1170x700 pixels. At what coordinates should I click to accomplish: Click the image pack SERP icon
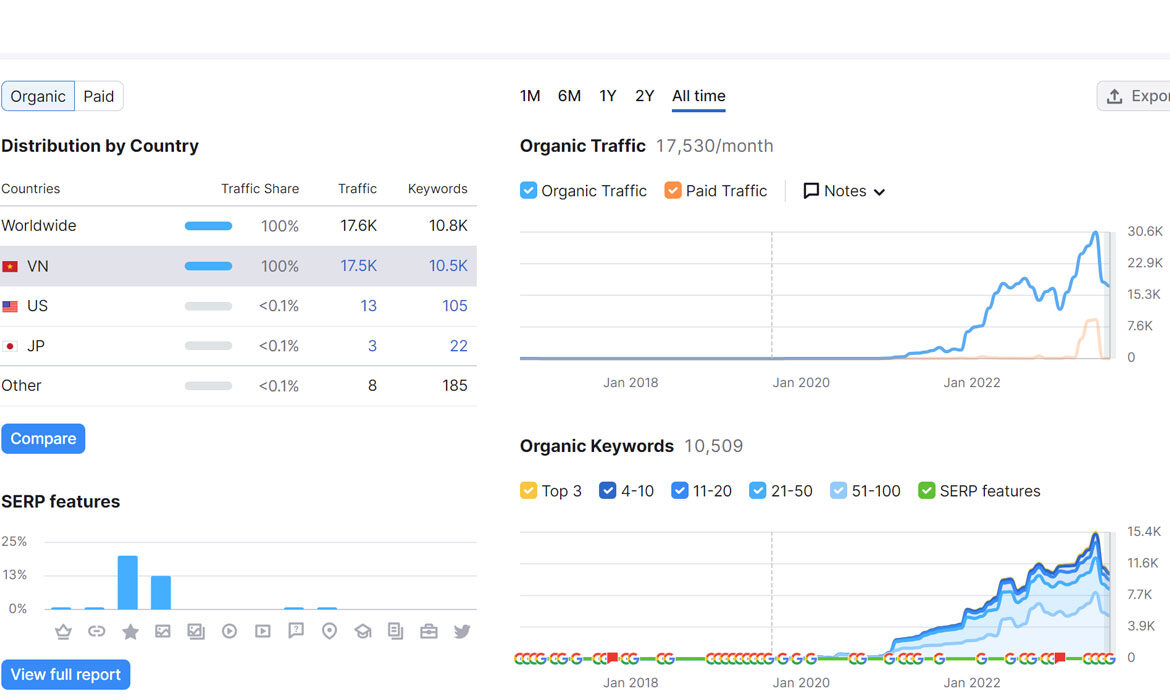click(195, 631)
